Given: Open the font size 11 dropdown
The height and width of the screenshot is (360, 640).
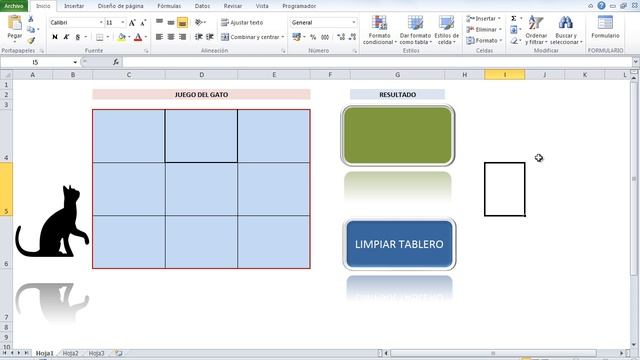Looking at the screenshot, I should 123,22.
